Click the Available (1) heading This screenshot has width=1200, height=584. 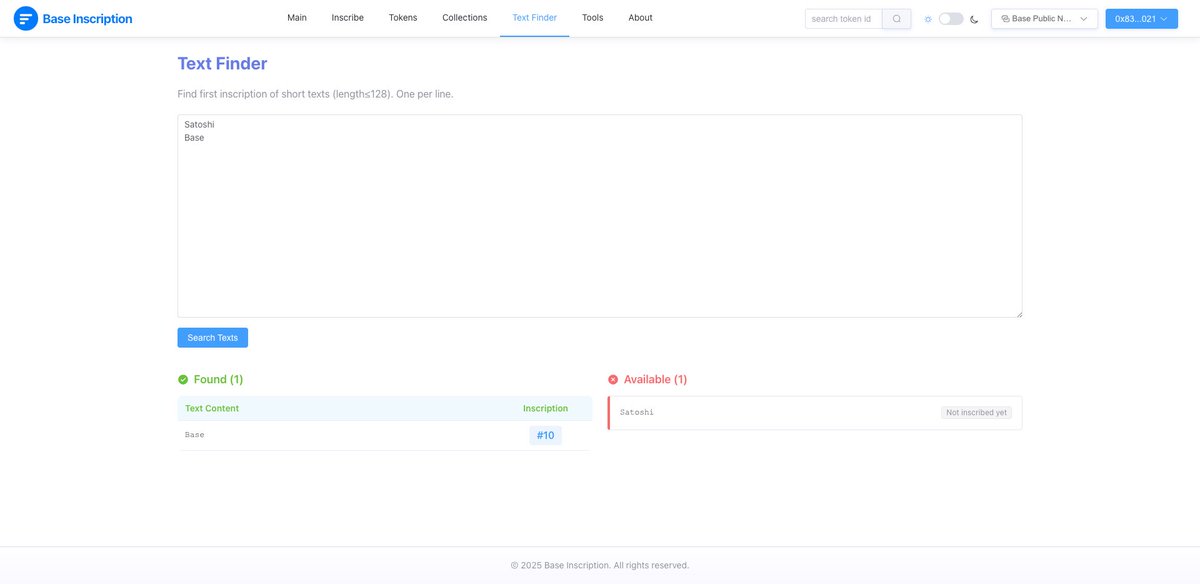coord(655,380)
